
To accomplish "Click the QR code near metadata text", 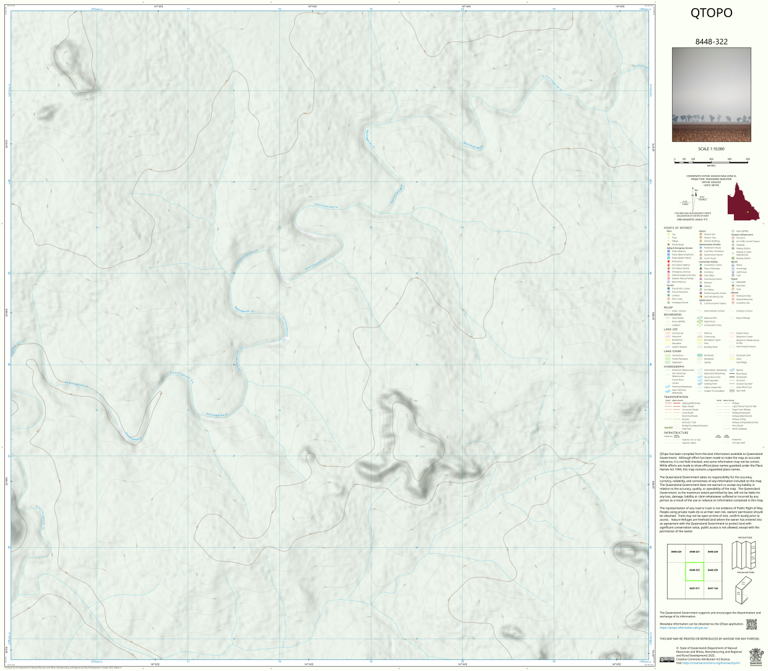I will tap(751, 624).
